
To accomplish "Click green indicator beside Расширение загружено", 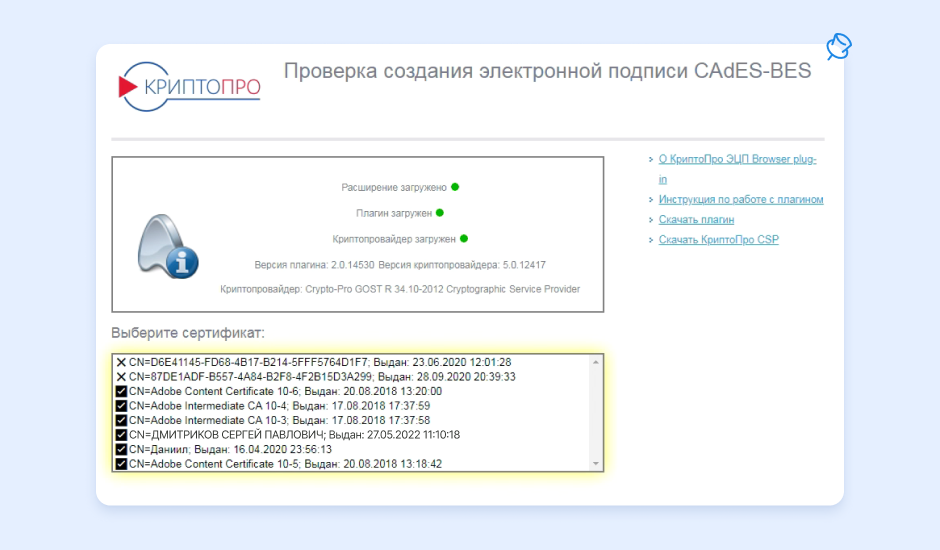I will tap(455, 187).
